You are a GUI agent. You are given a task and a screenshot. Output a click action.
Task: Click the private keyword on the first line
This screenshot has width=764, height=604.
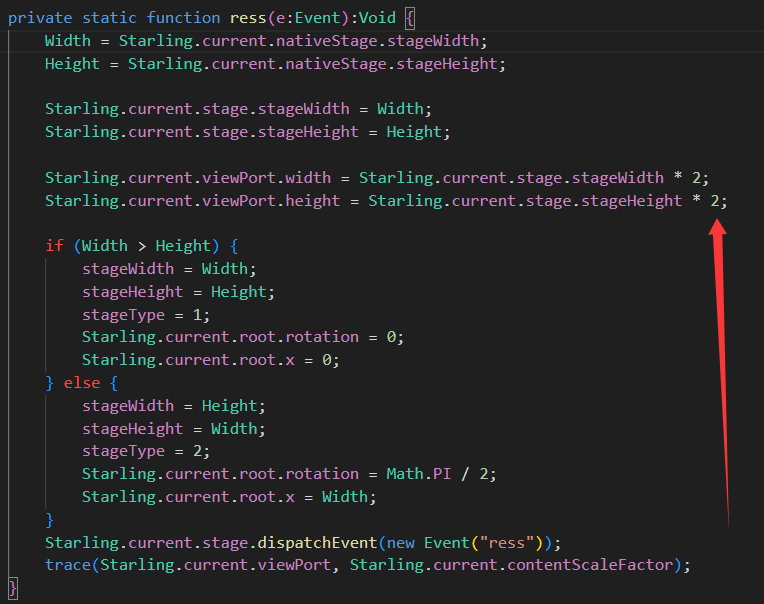click(40, 17)
